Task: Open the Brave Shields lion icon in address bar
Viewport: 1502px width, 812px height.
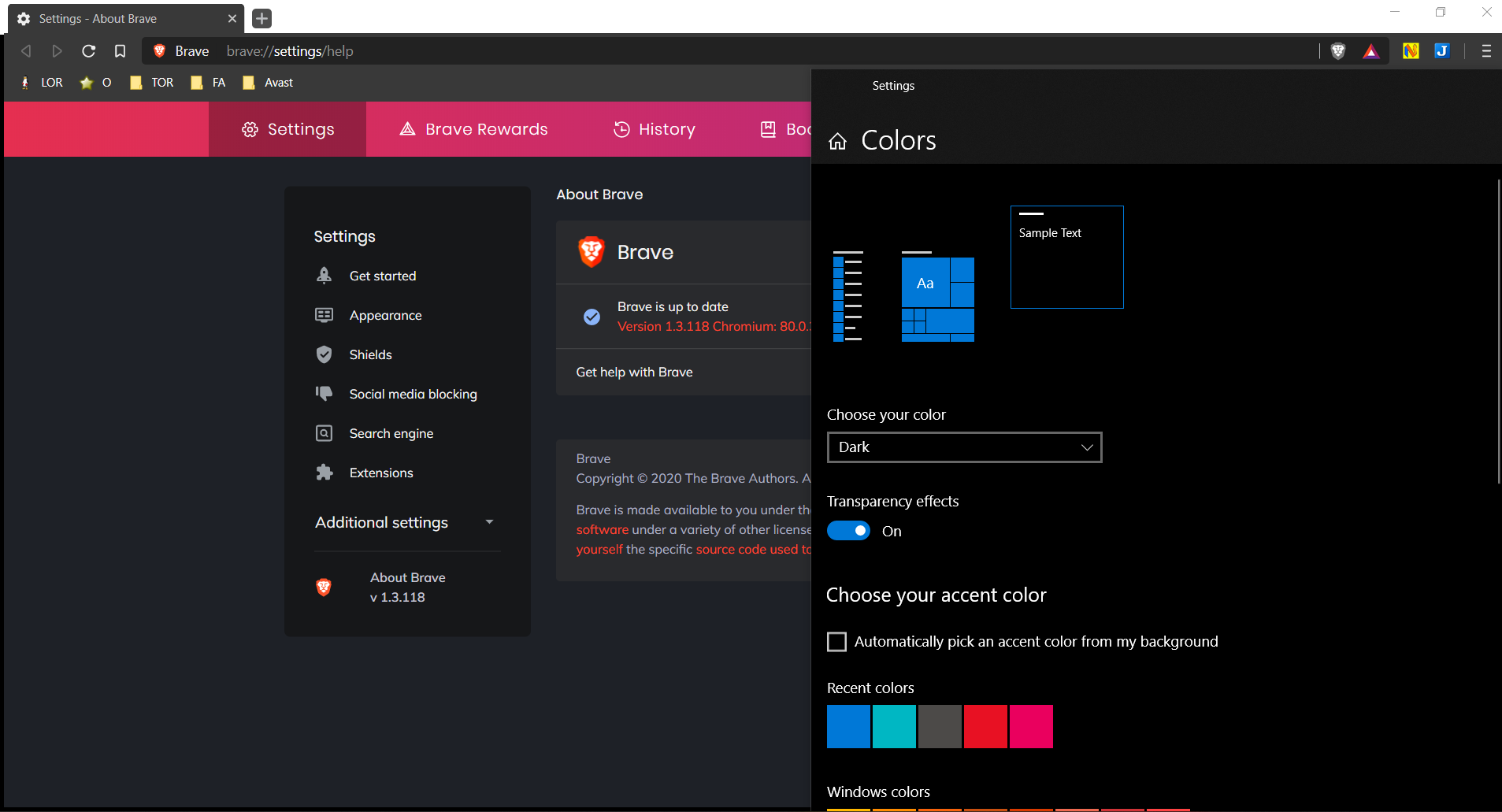Action: pyautogui.click(x=1338, y=51)
